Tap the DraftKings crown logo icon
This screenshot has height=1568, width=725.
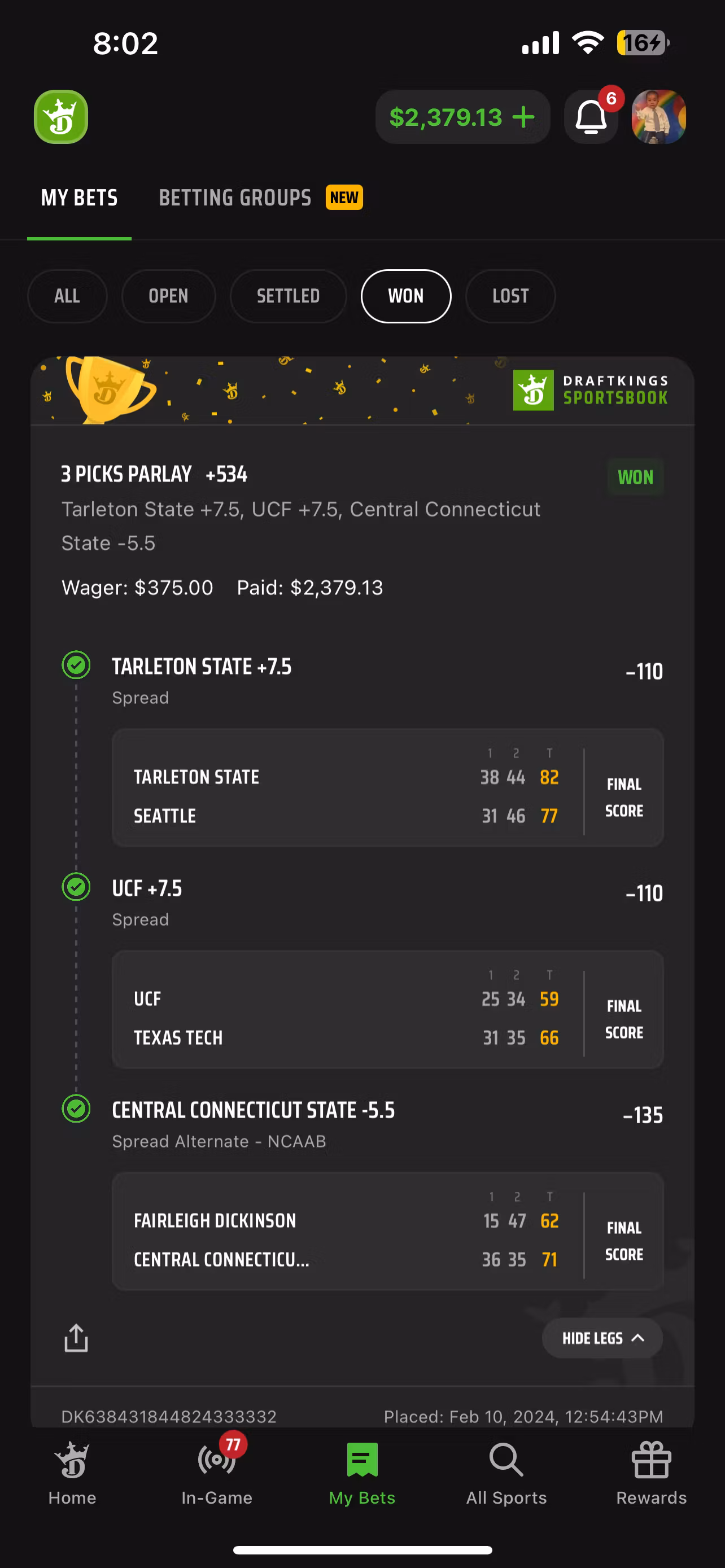(61, 117)
